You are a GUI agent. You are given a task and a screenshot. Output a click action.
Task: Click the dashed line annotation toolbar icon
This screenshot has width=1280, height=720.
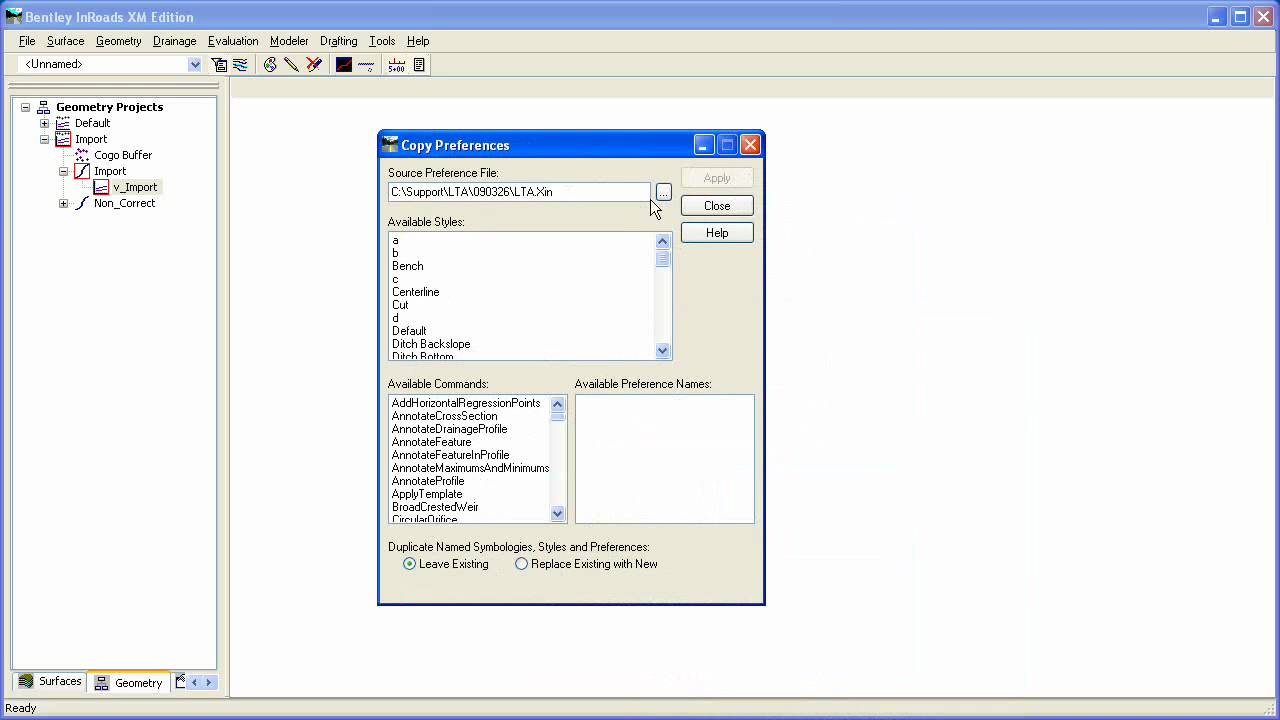pyautogui.click(x=366, y=64)
